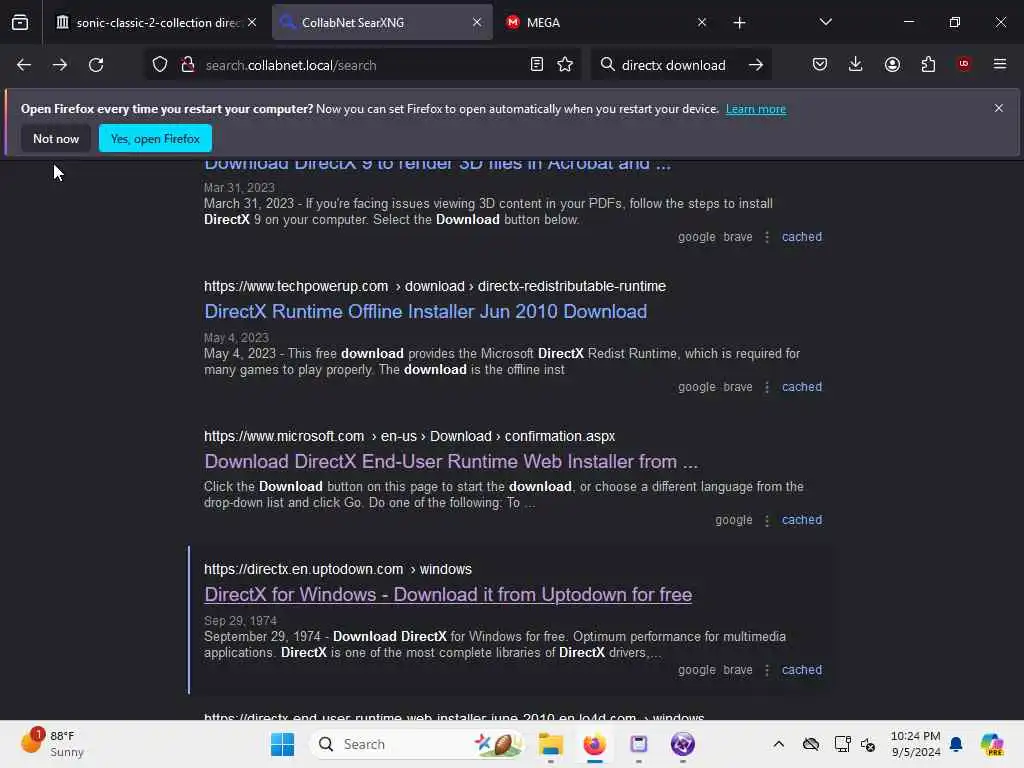Open cached link for microsoft.com result

pos(801,520)
